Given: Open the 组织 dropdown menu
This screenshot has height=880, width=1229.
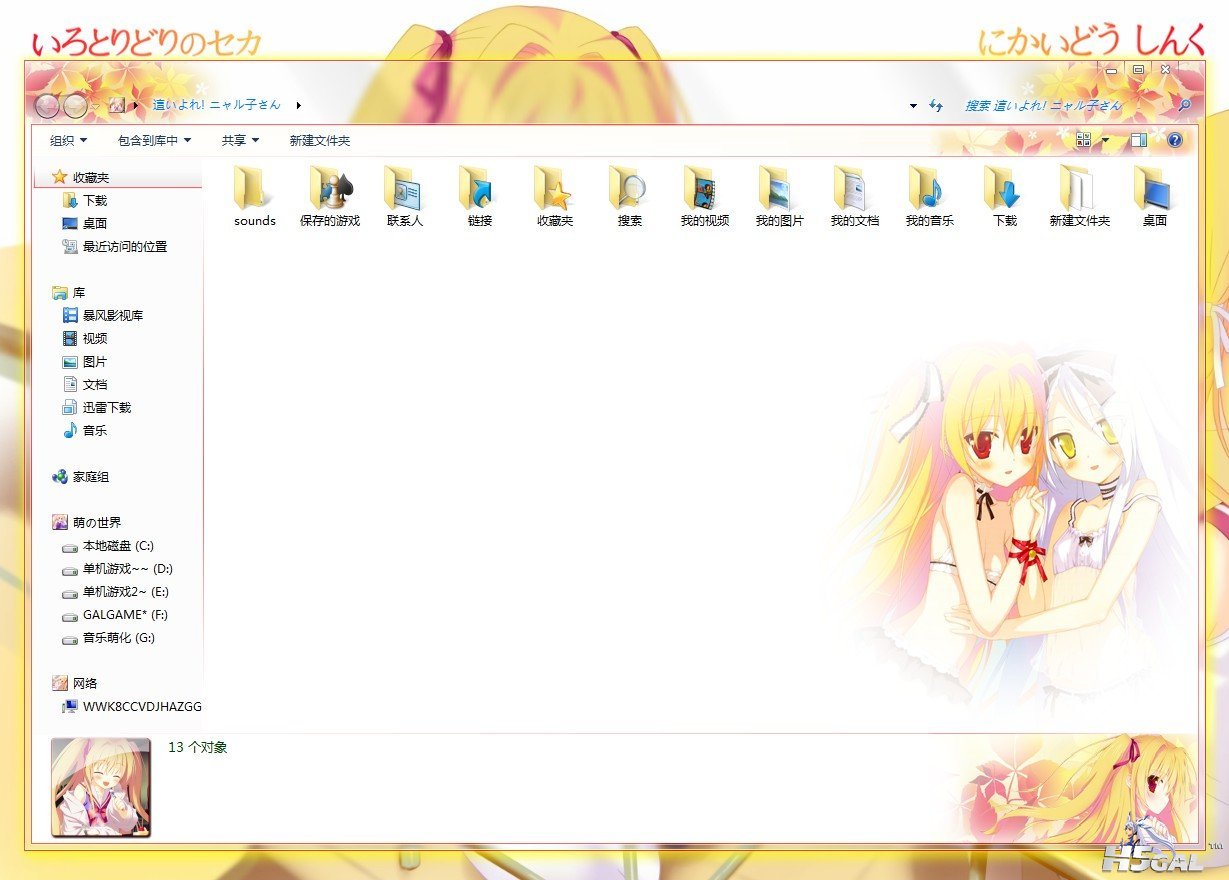Looking at the screenshot, I should pos(69,141).
